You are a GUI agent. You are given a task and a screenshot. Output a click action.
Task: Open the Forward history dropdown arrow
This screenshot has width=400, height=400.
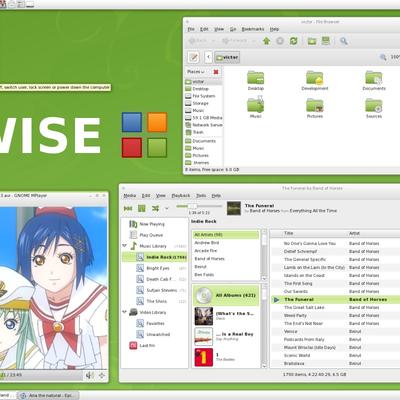(x=254, y=41)
